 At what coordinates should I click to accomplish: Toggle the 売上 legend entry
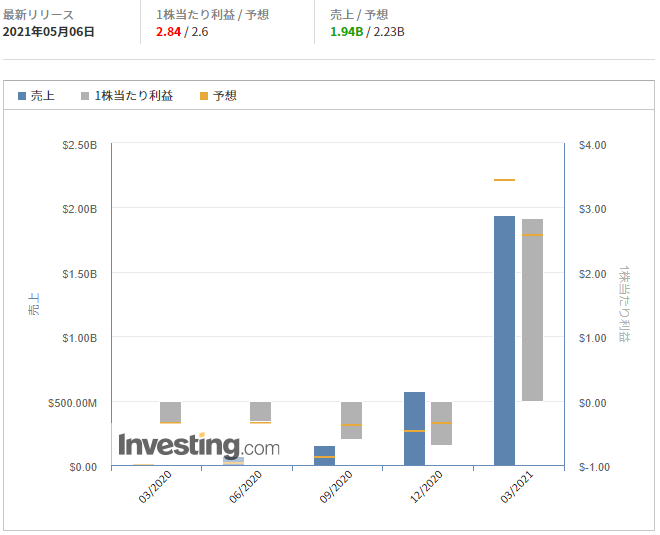tap(36, 96)
